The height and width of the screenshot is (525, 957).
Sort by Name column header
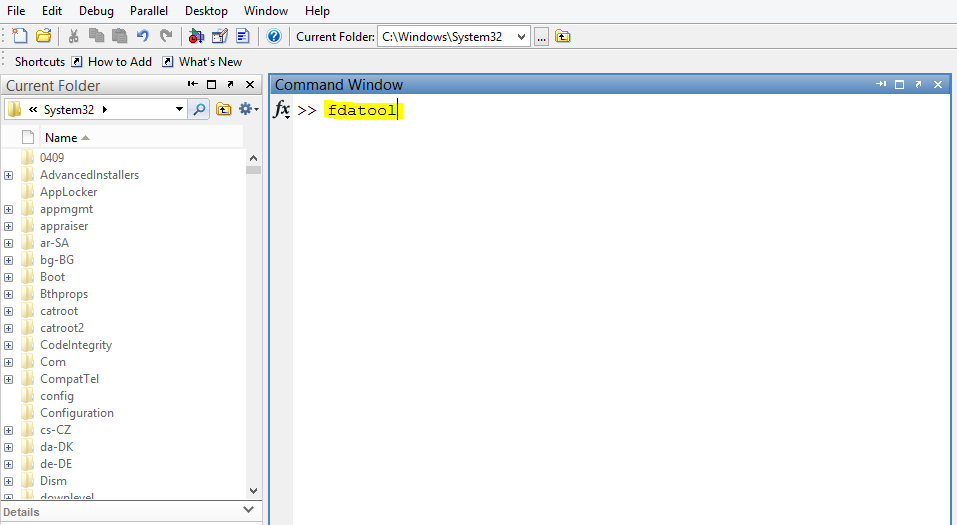(142, 137)
